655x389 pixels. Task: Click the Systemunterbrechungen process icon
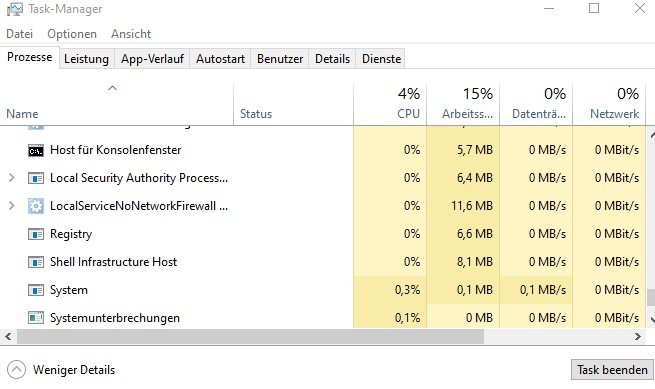coord(36,318)
